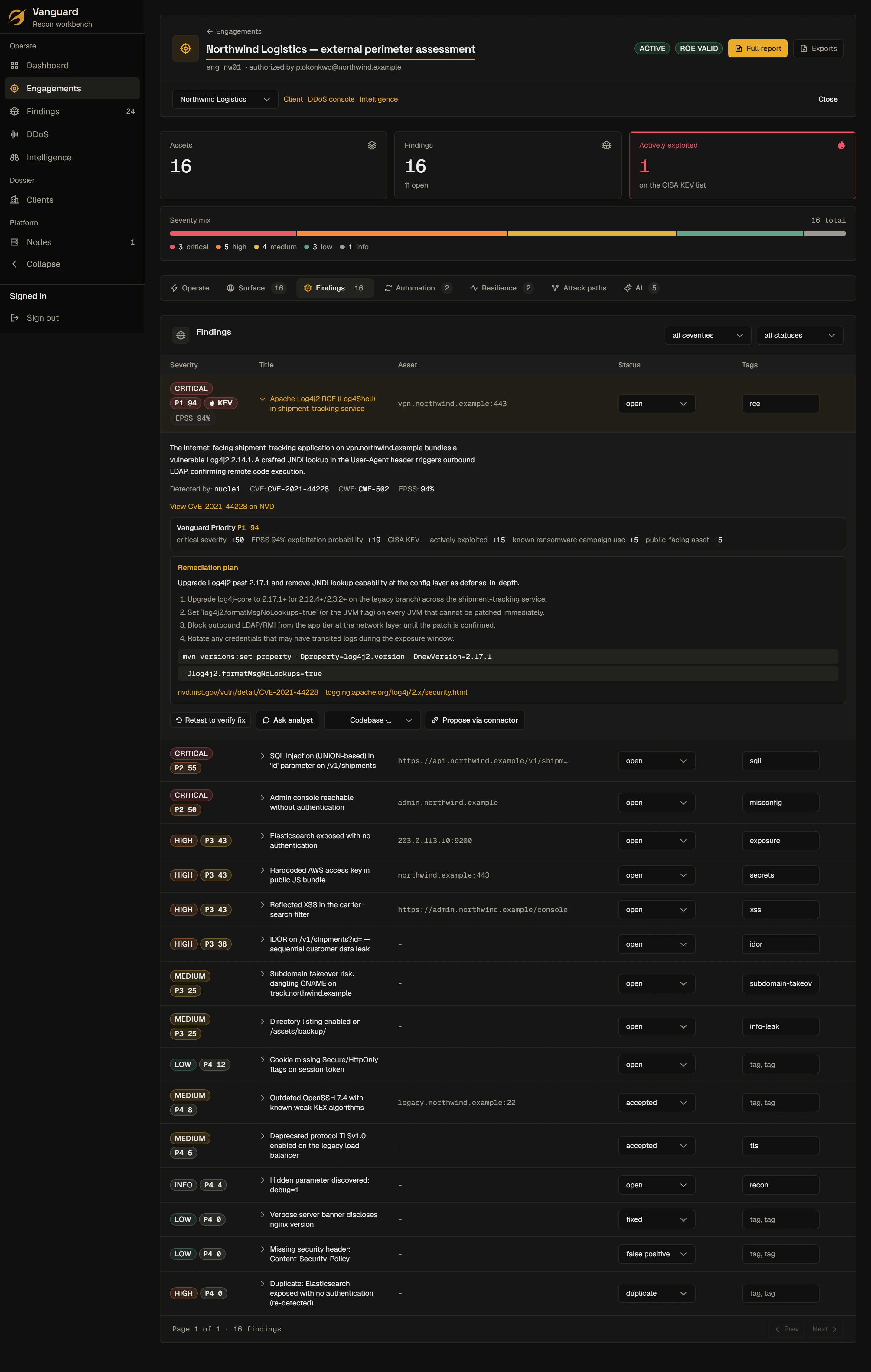The width and height of the screenshot is (871, 1372).
Task: Click the engagement target icon beside the title
Action: [186, 48]
